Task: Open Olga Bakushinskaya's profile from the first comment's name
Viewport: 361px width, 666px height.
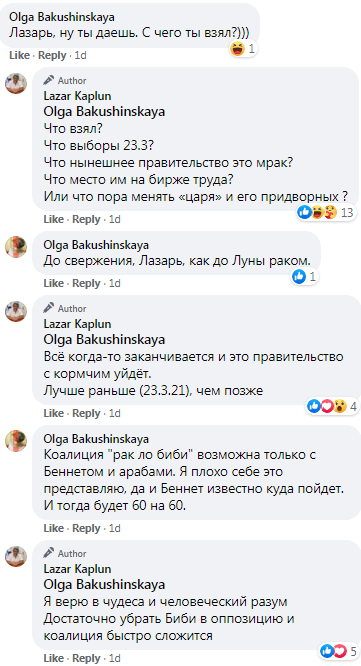Action: 62,18
